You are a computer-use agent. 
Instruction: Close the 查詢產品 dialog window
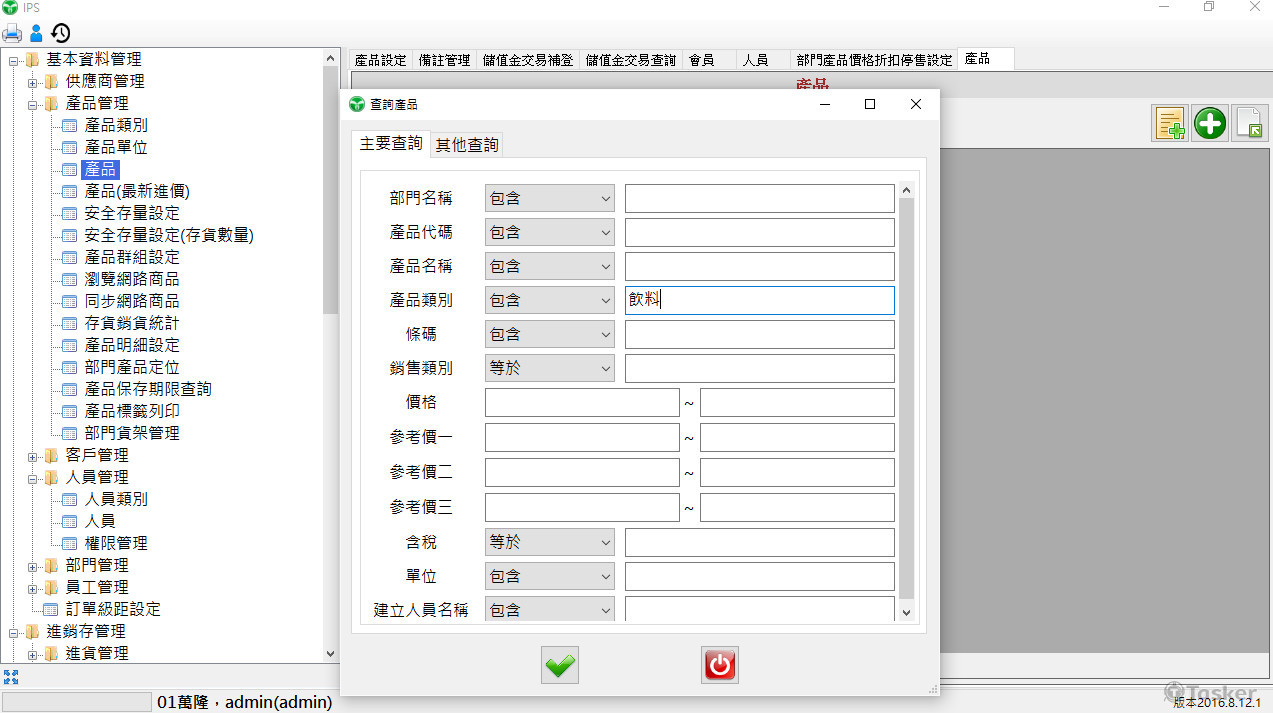point(915,104)
